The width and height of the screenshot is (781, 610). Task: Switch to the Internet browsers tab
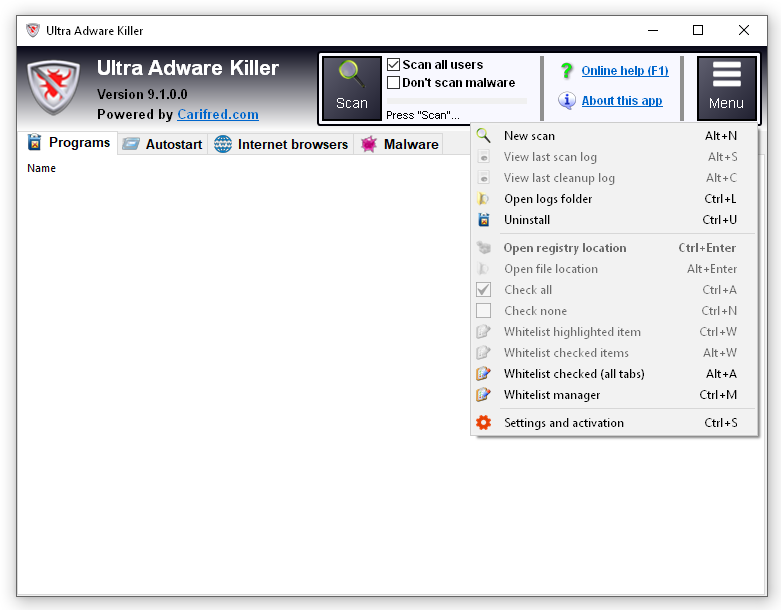[281, 144]
